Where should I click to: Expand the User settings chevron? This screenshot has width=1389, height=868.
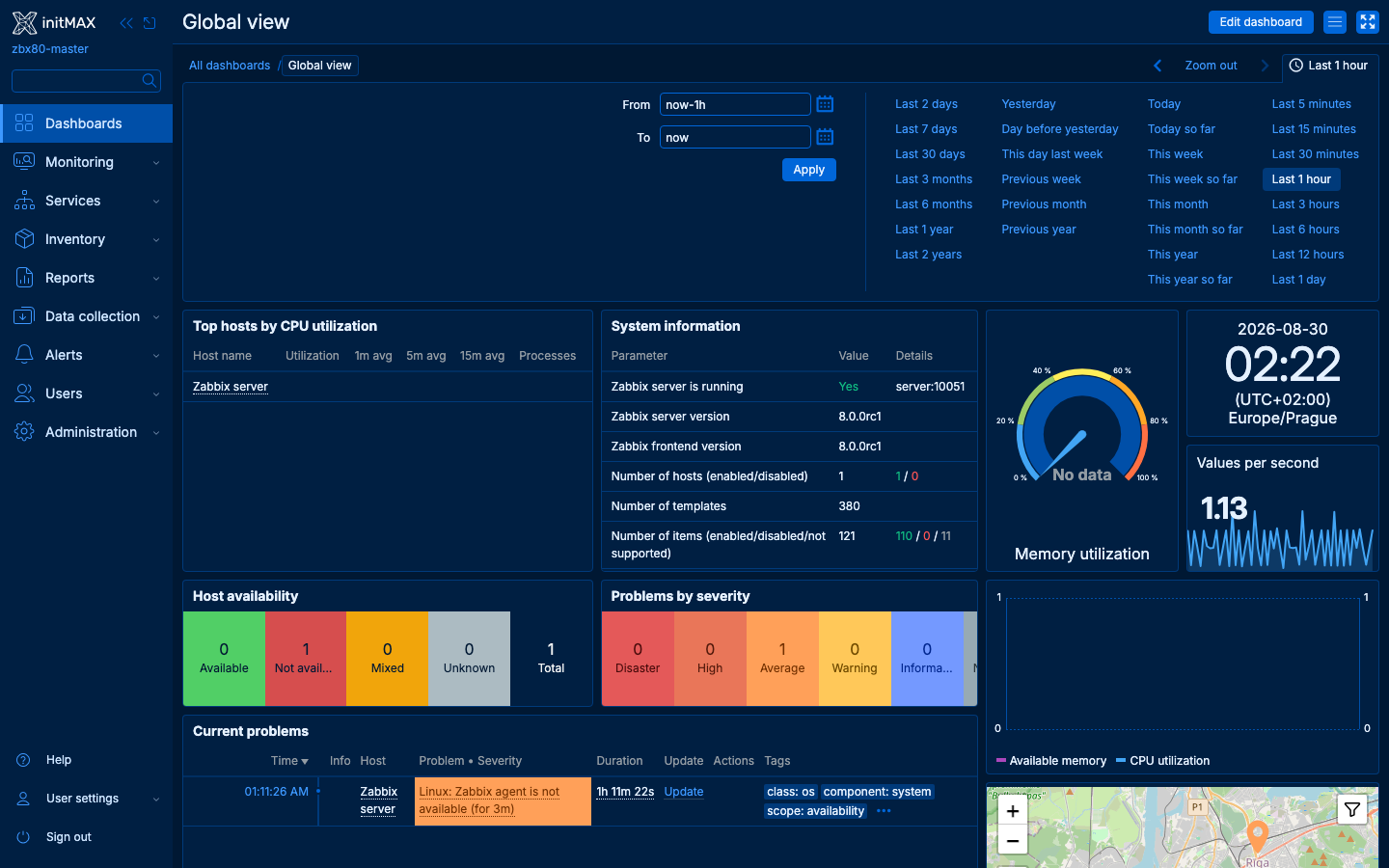pyautogui.click(x=156, y=800)
